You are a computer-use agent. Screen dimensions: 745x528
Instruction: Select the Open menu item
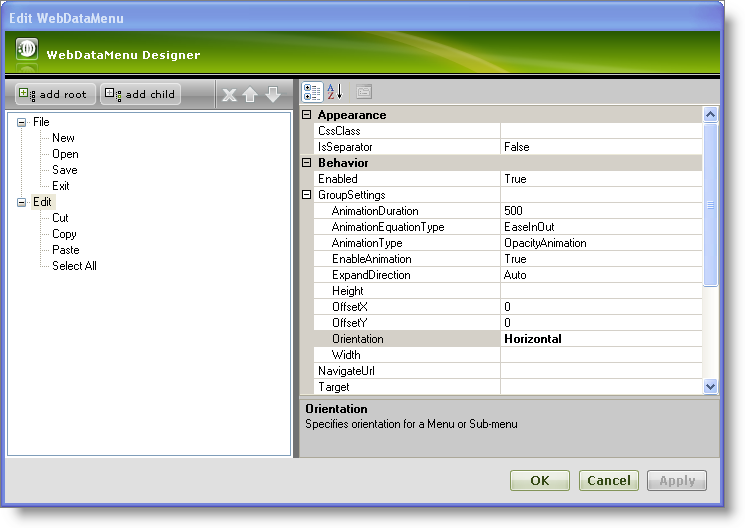[x=65, y=154]
